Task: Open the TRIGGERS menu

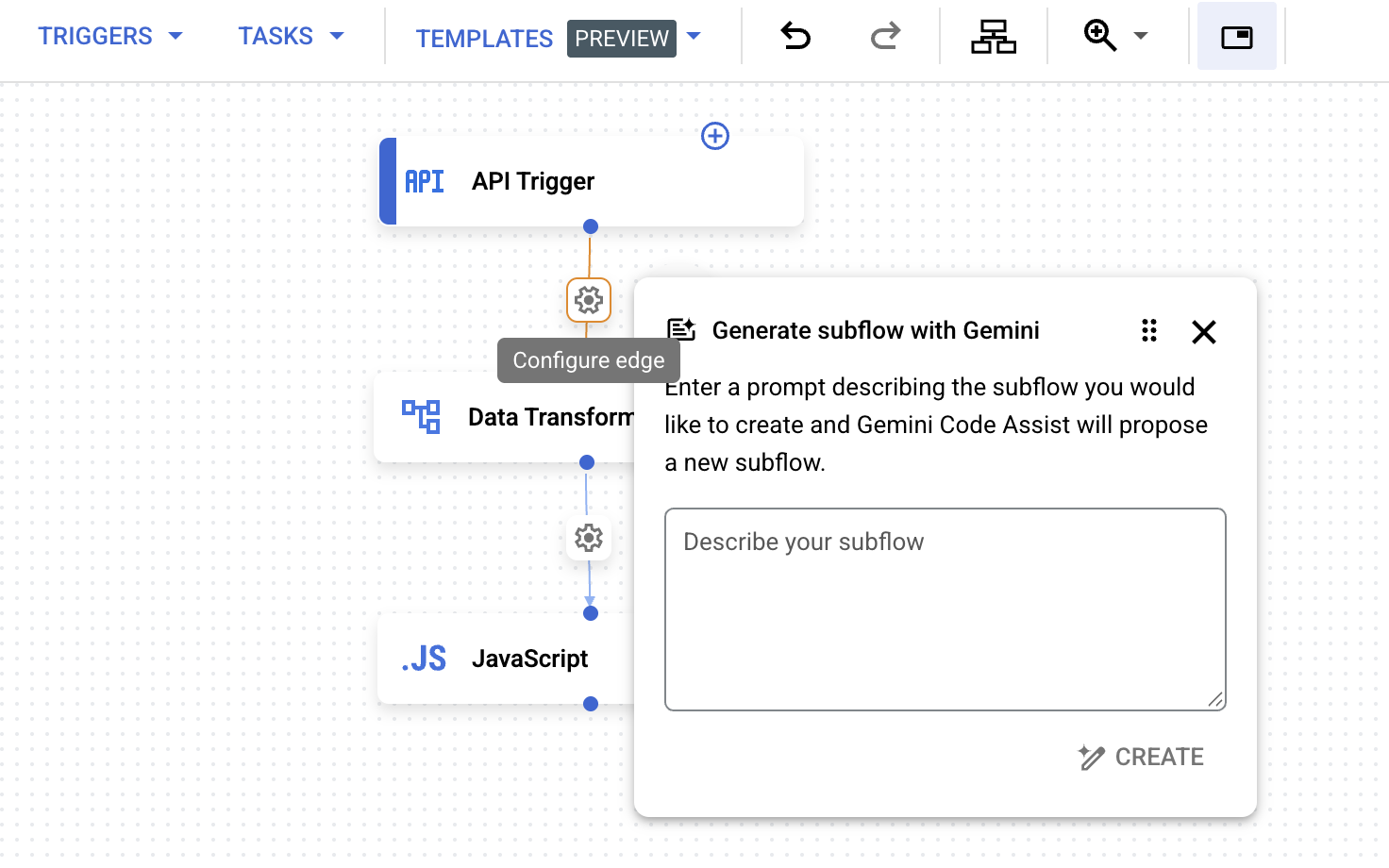Action: [94, 36]
